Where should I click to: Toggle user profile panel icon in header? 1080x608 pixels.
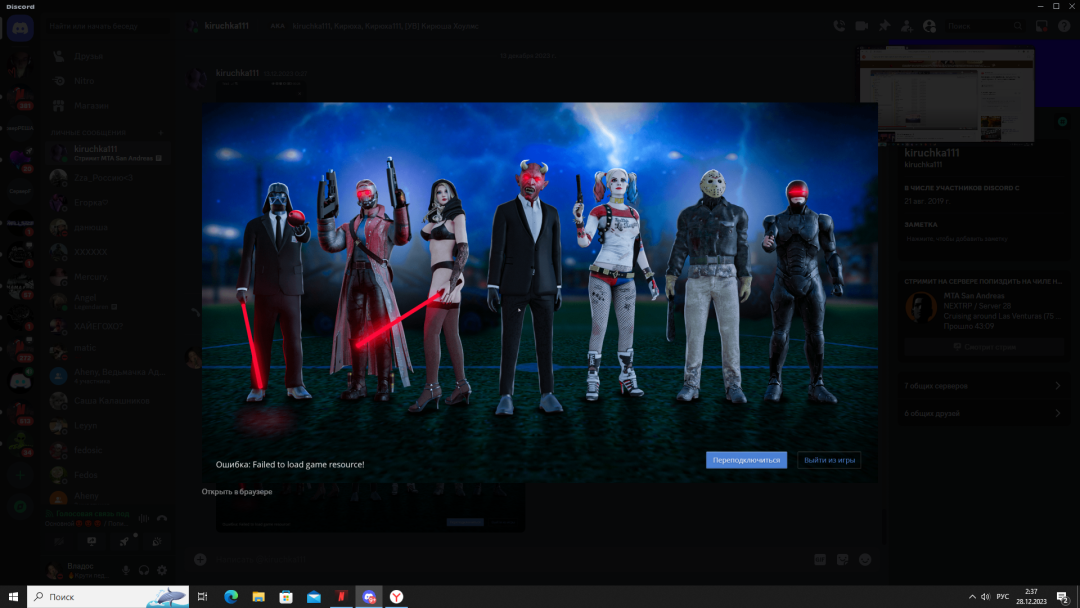pyautogui.click(x=929, y=26)
